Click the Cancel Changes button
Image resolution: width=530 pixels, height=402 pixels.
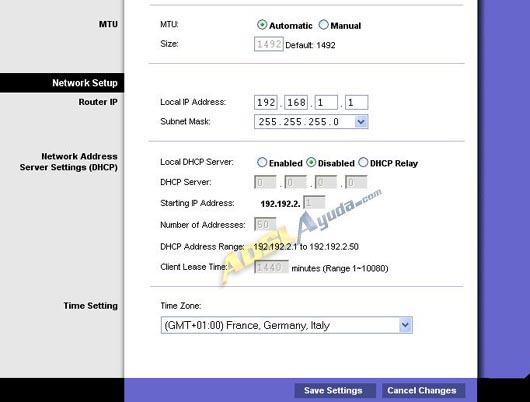[422, 391]
